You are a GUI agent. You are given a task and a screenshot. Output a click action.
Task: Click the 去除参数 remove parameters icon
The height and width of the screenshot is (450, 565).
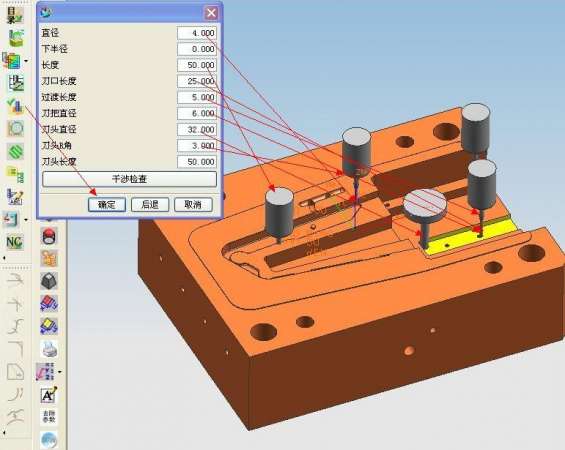(49, 417)
